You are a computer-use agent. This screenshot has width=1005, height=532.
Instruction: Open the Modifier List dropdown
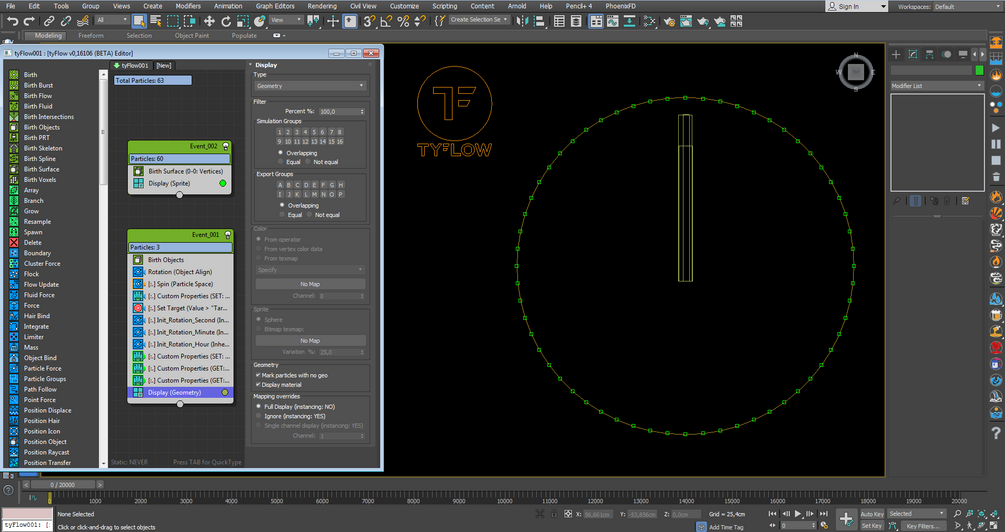[936, 85]
